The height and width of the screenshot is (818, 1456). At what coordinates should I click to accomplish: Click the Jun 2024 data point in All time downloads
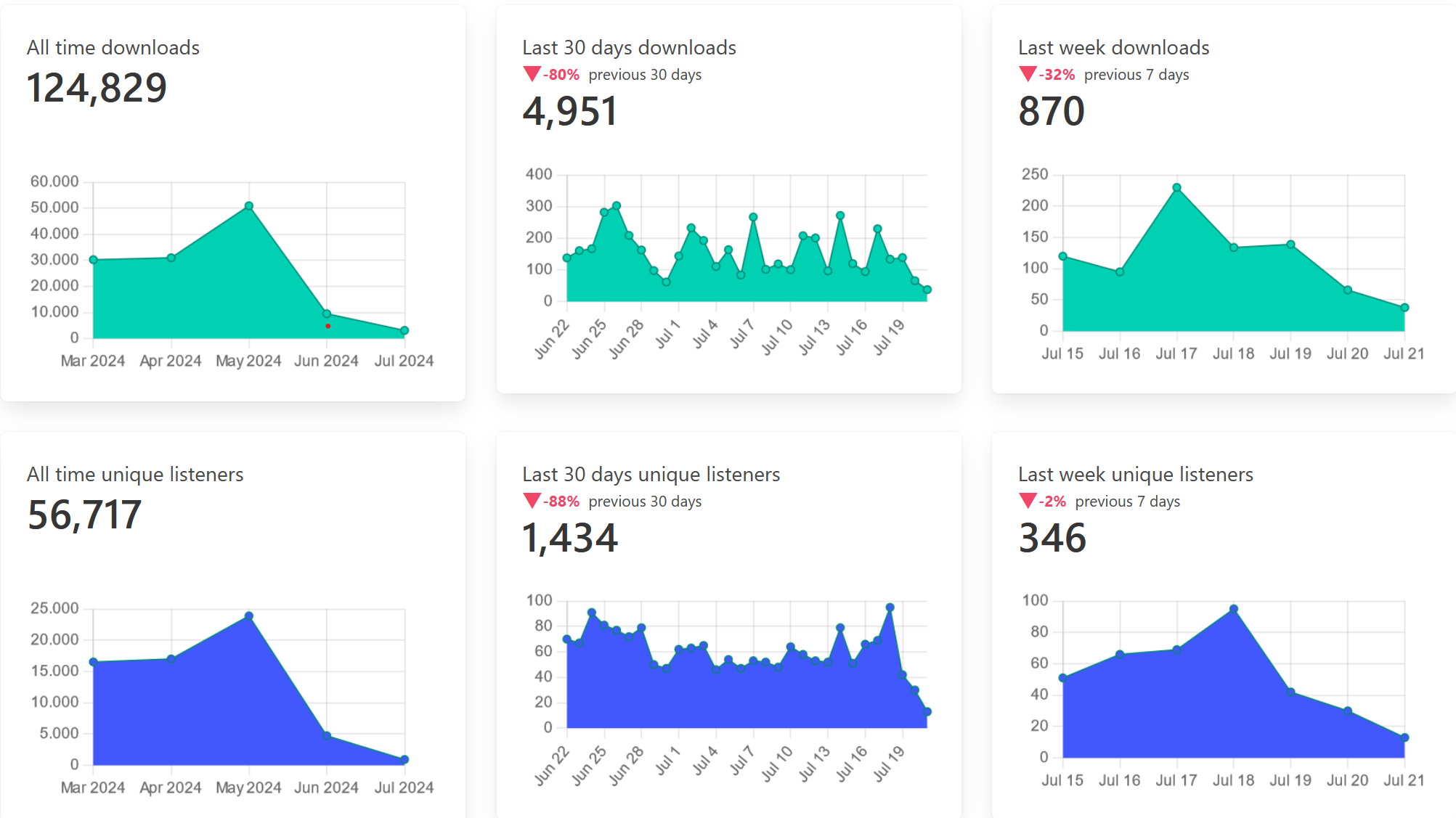327,314
